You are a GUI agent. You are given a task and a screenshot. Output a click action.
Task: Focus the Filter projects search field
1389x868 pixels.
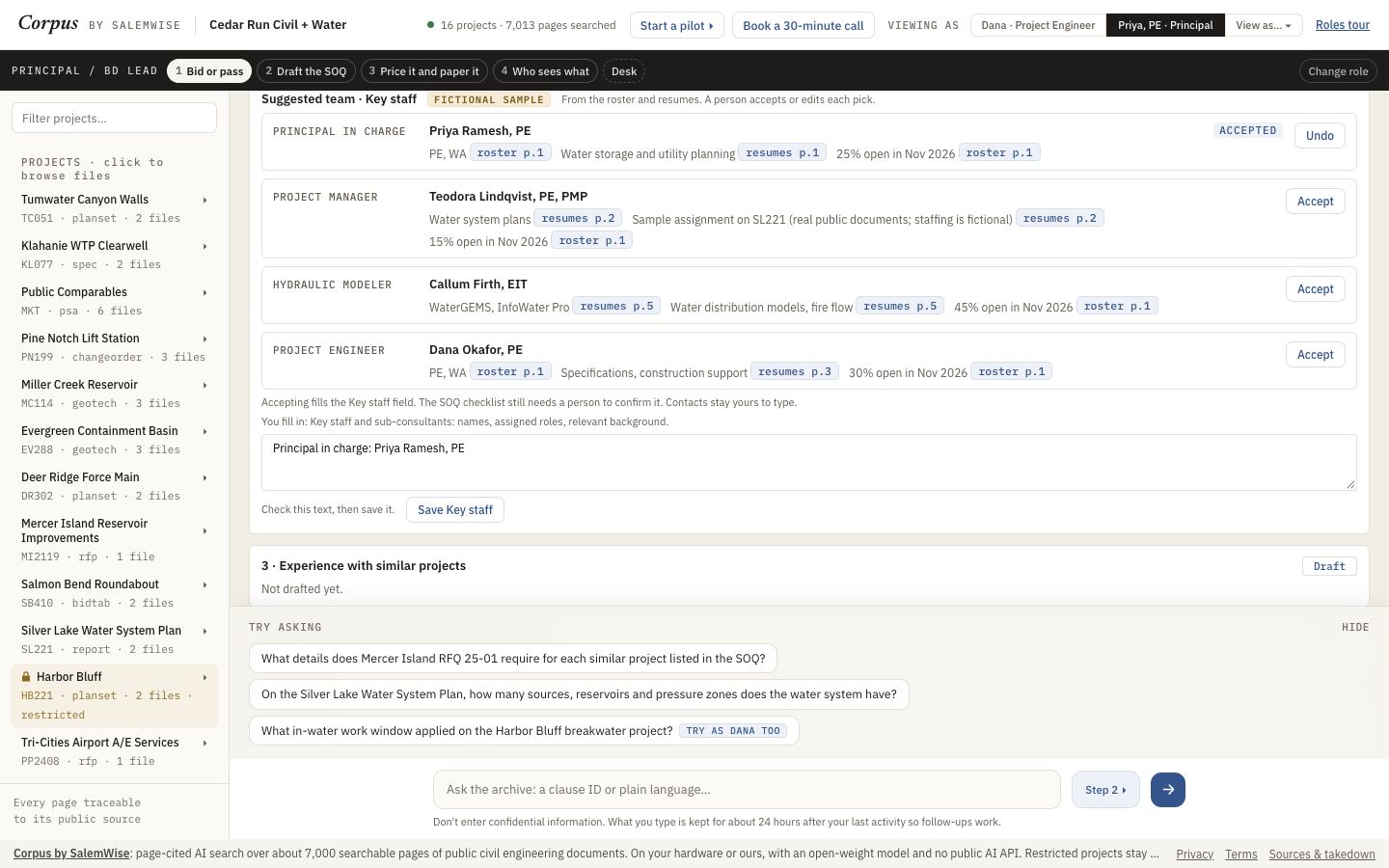[x=114, y=118]
